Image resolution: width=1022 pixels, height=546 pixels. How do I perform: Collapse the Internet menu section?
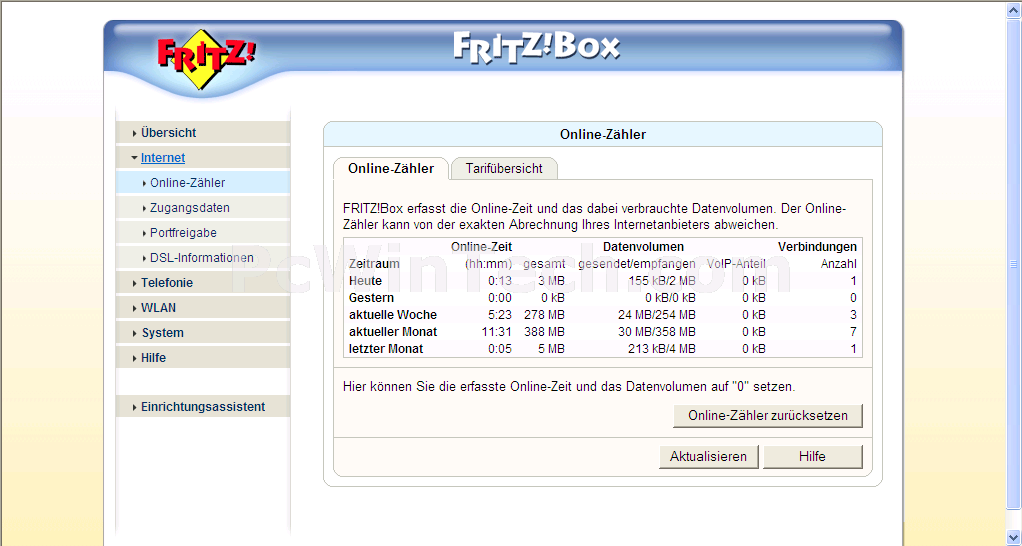click(x=203, y=158)
